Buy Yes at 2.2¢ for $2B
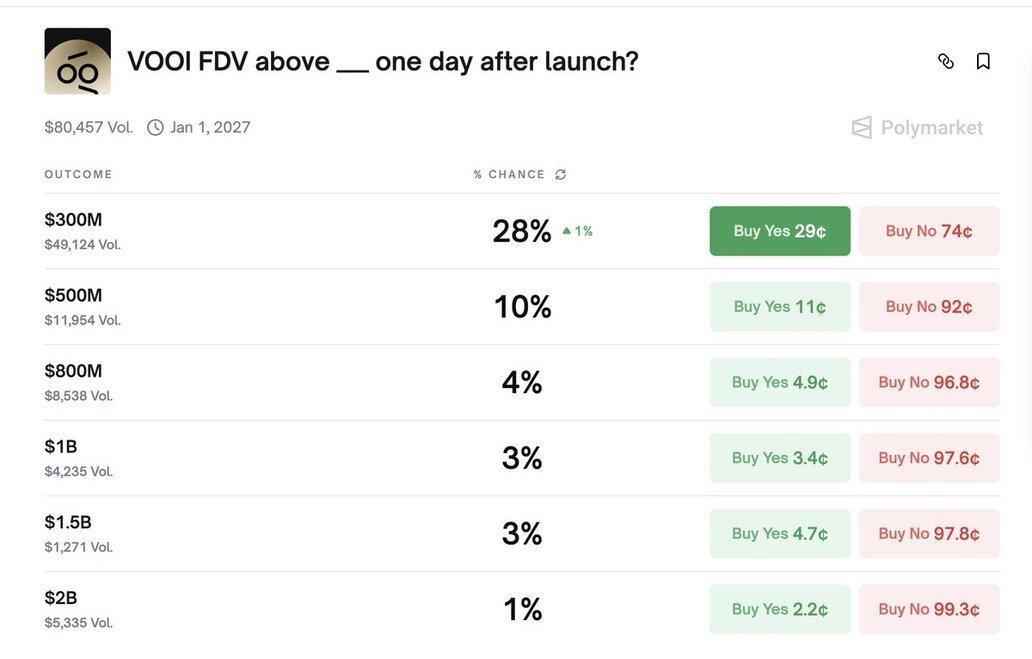The image size is (1032, 659). tap(780, 609)
